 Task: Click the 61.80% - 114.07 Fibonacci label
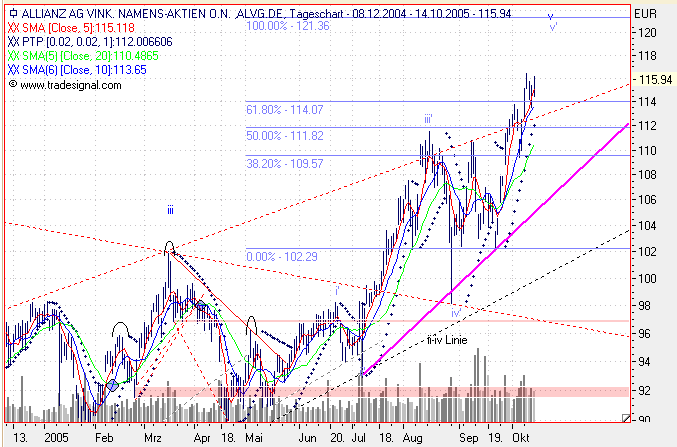pyautogui.click(x=285, y=110)
